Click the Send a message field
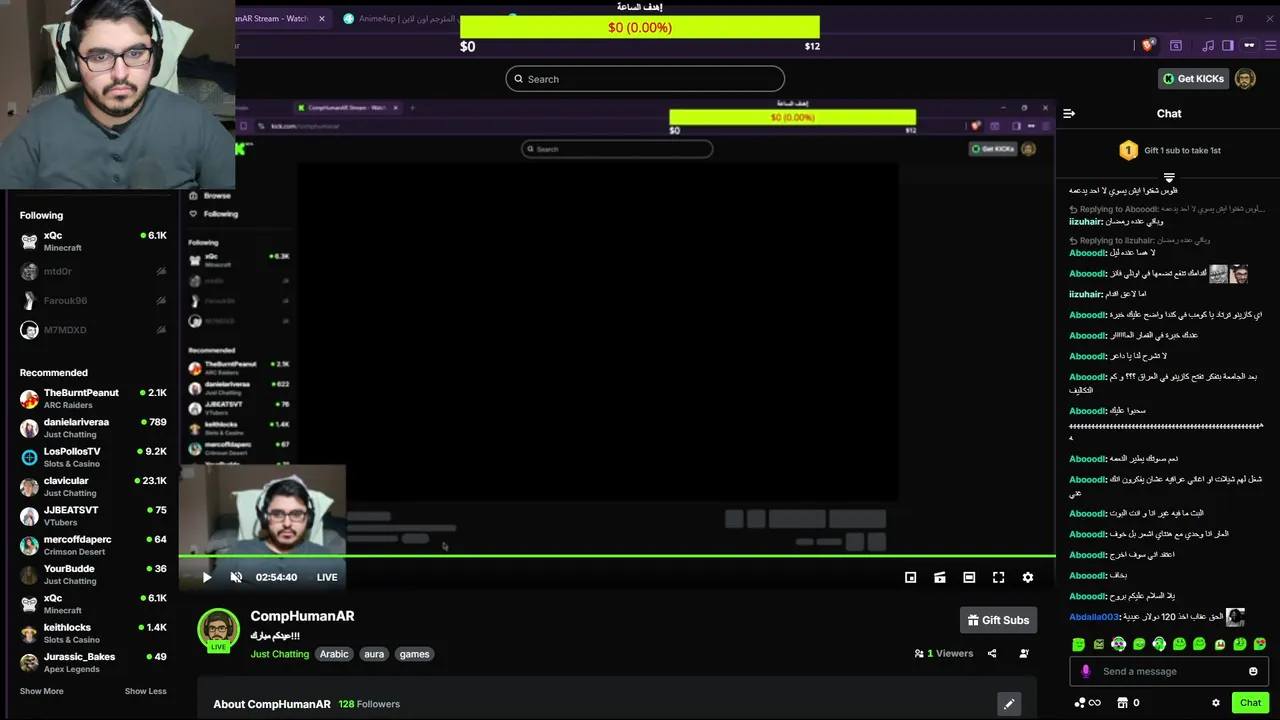Image resolution: width=1280 pixels, height=720 pixels. [1168, 671]
